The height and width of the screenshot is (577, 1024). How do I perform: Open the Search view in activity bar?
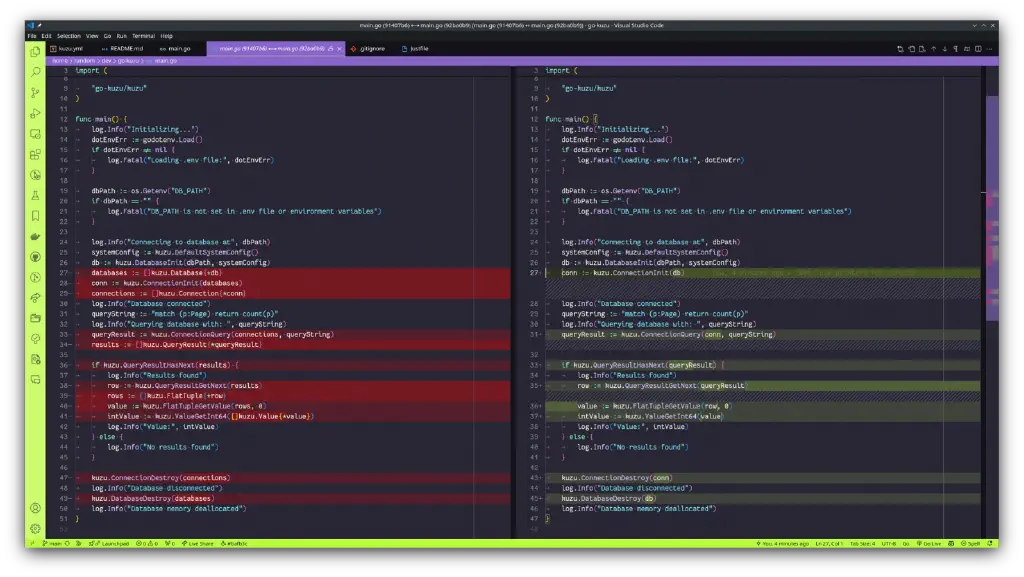35,72
